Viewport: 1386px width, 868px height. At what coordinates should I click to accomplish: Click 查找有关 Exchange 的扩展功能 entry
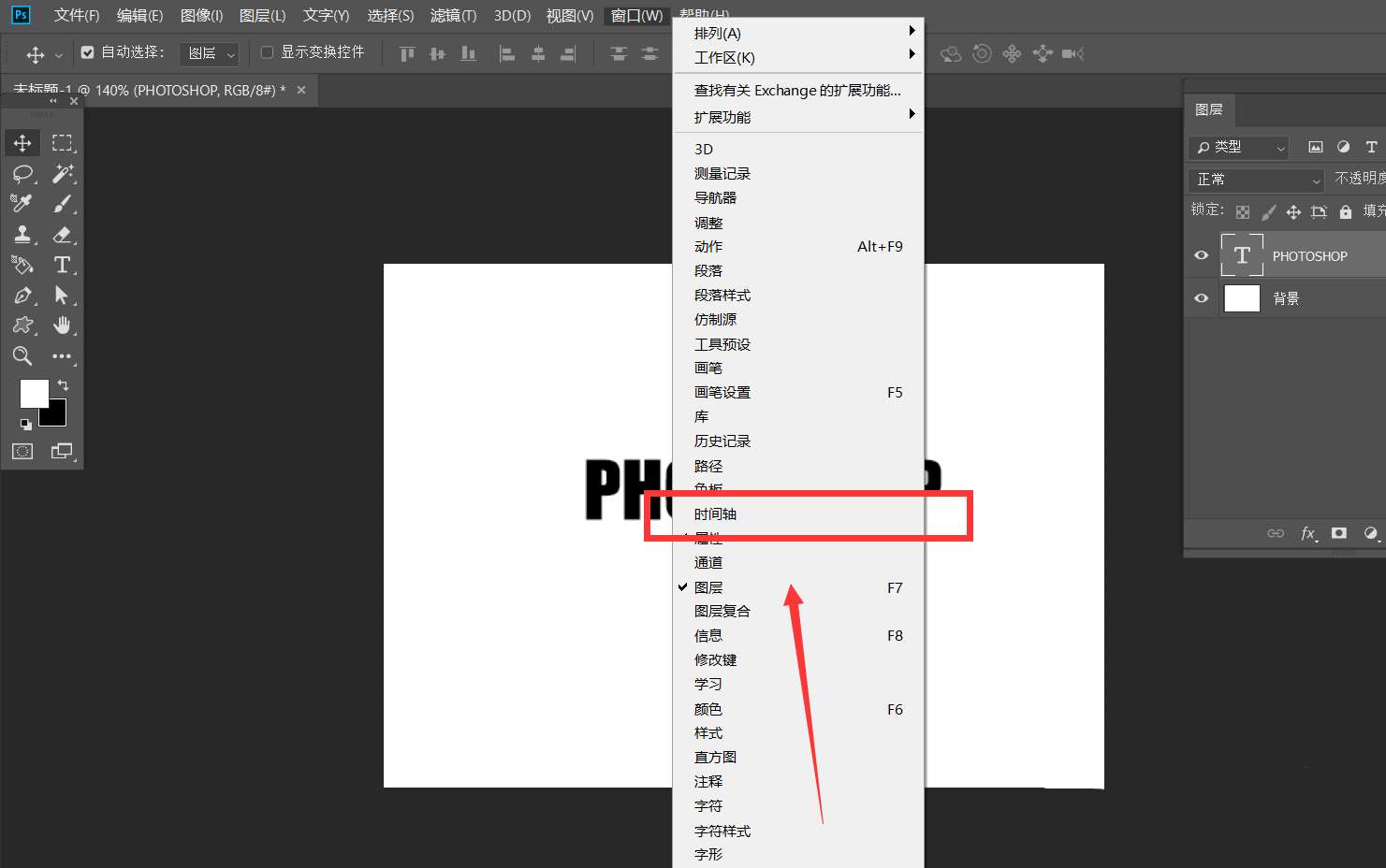(797, 91)
